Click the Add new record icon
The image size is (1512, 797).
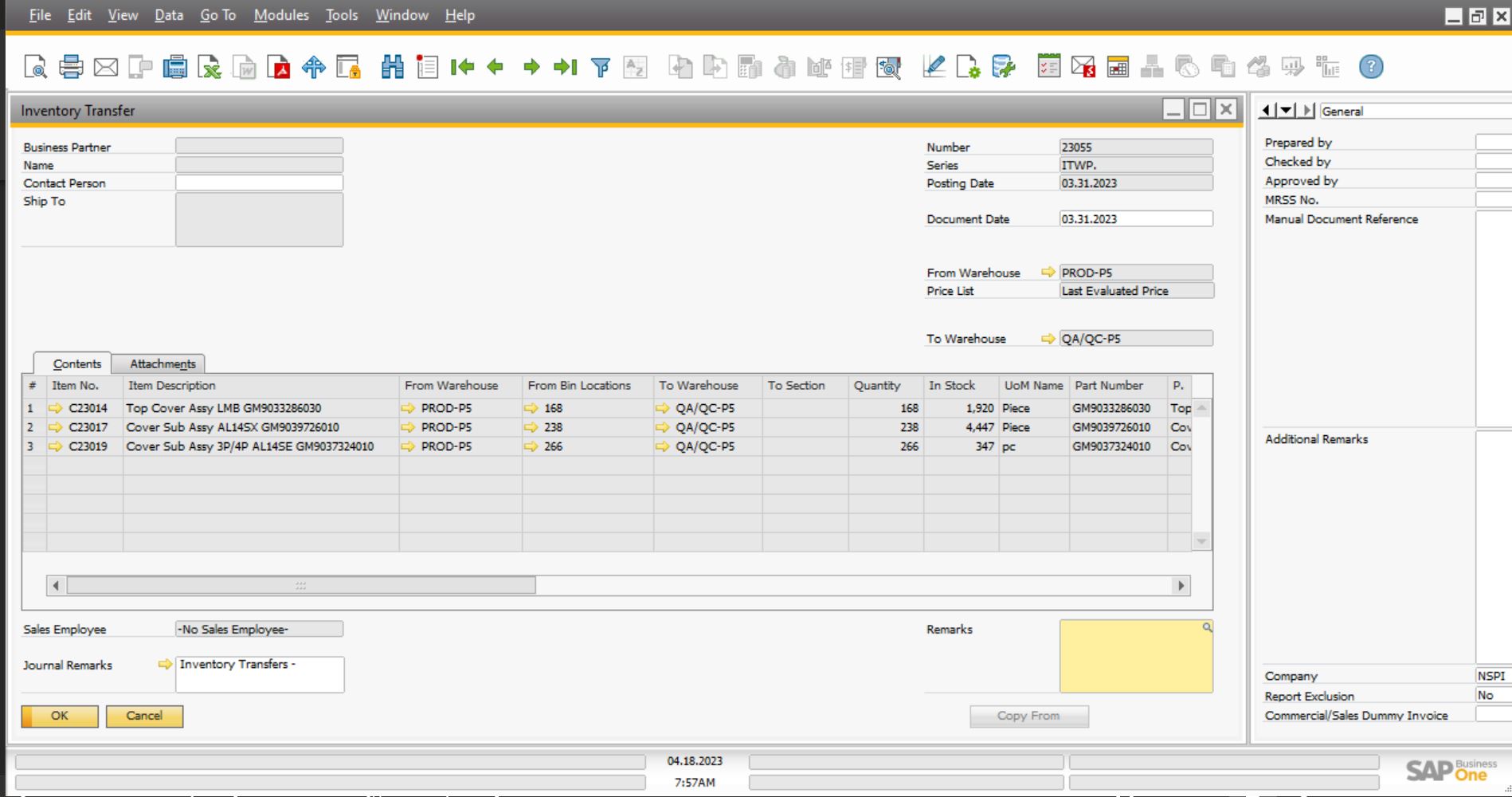tap(427, 67)
